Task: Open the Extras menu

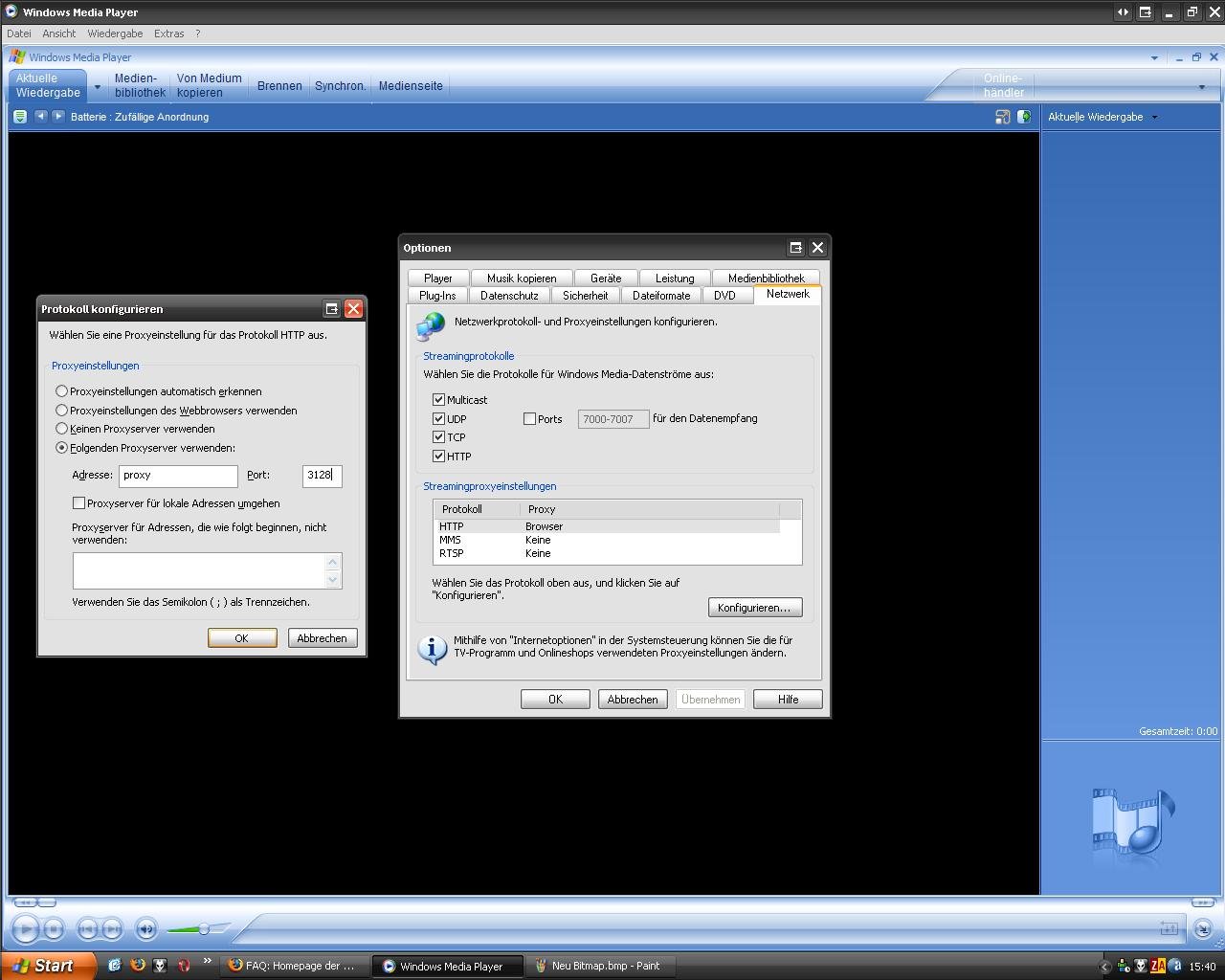Action: pyautogui.click(x=168, y=33)
